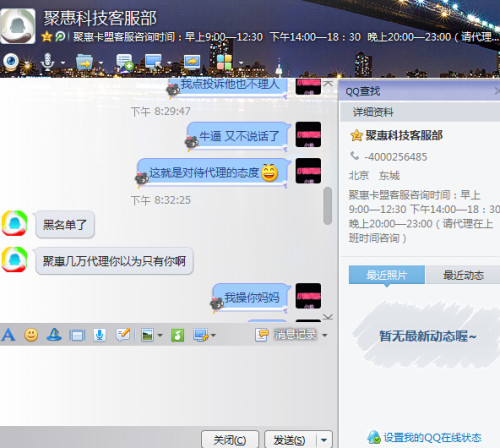Click the star icon beside panel contact name
This screenshot has width=500, height=448.
coord(356,135)
